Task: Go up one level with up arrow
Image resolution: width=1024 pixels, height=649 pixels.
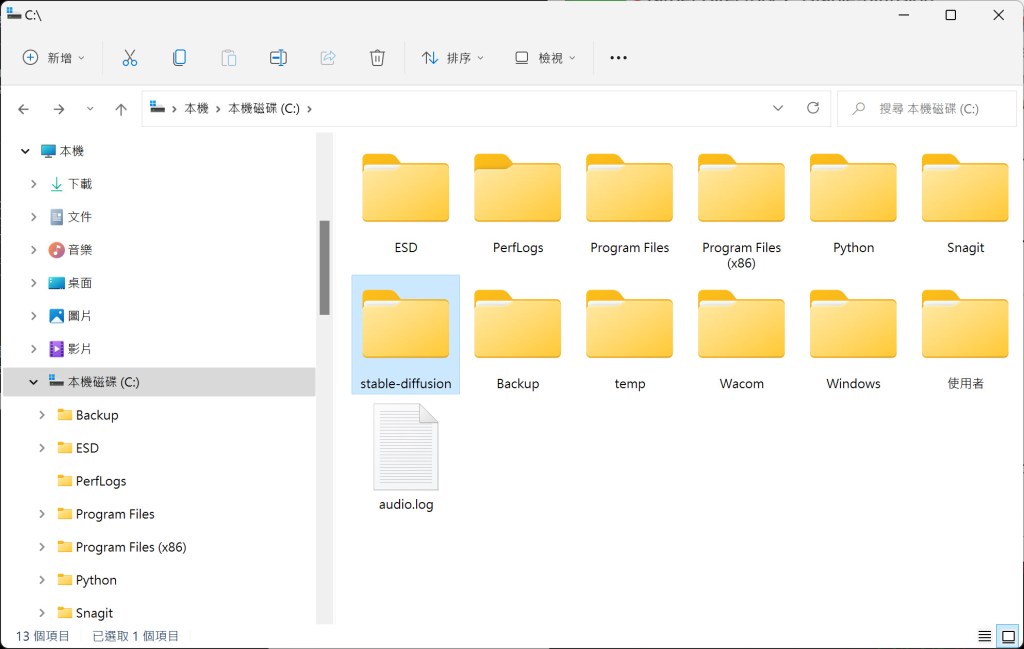Action: tap(121, 109)
